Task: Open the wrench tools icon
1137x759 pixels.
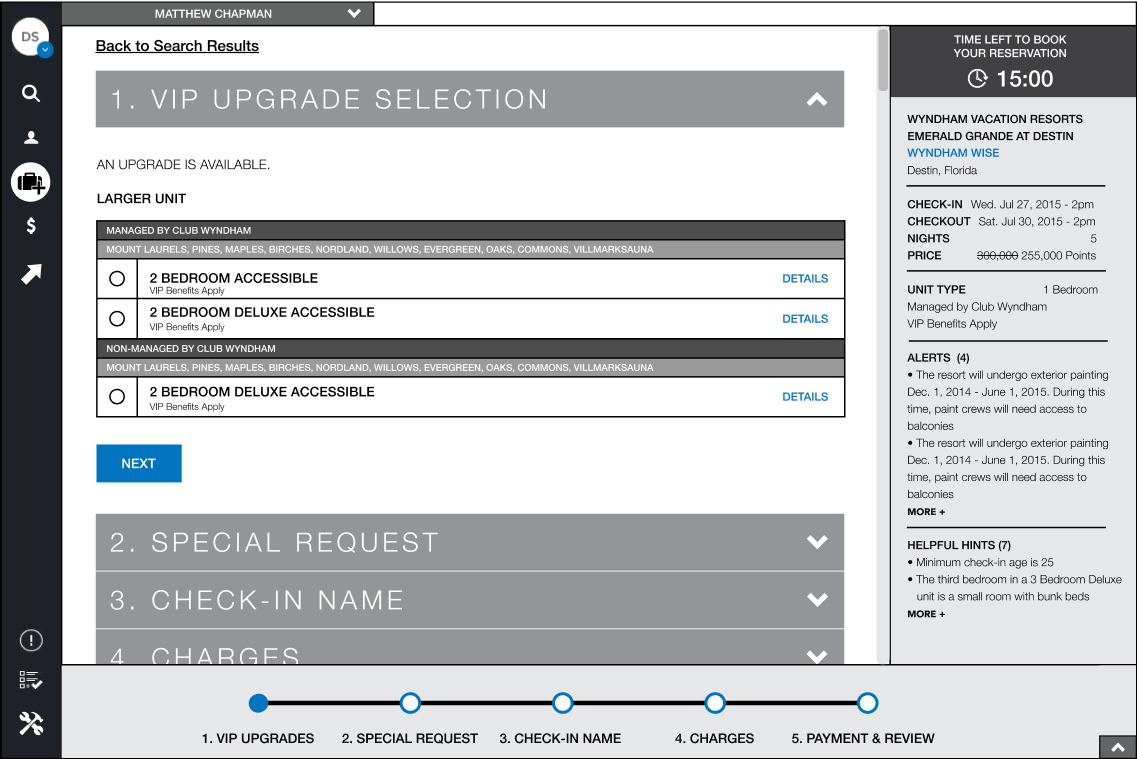Action: (31, 724)
